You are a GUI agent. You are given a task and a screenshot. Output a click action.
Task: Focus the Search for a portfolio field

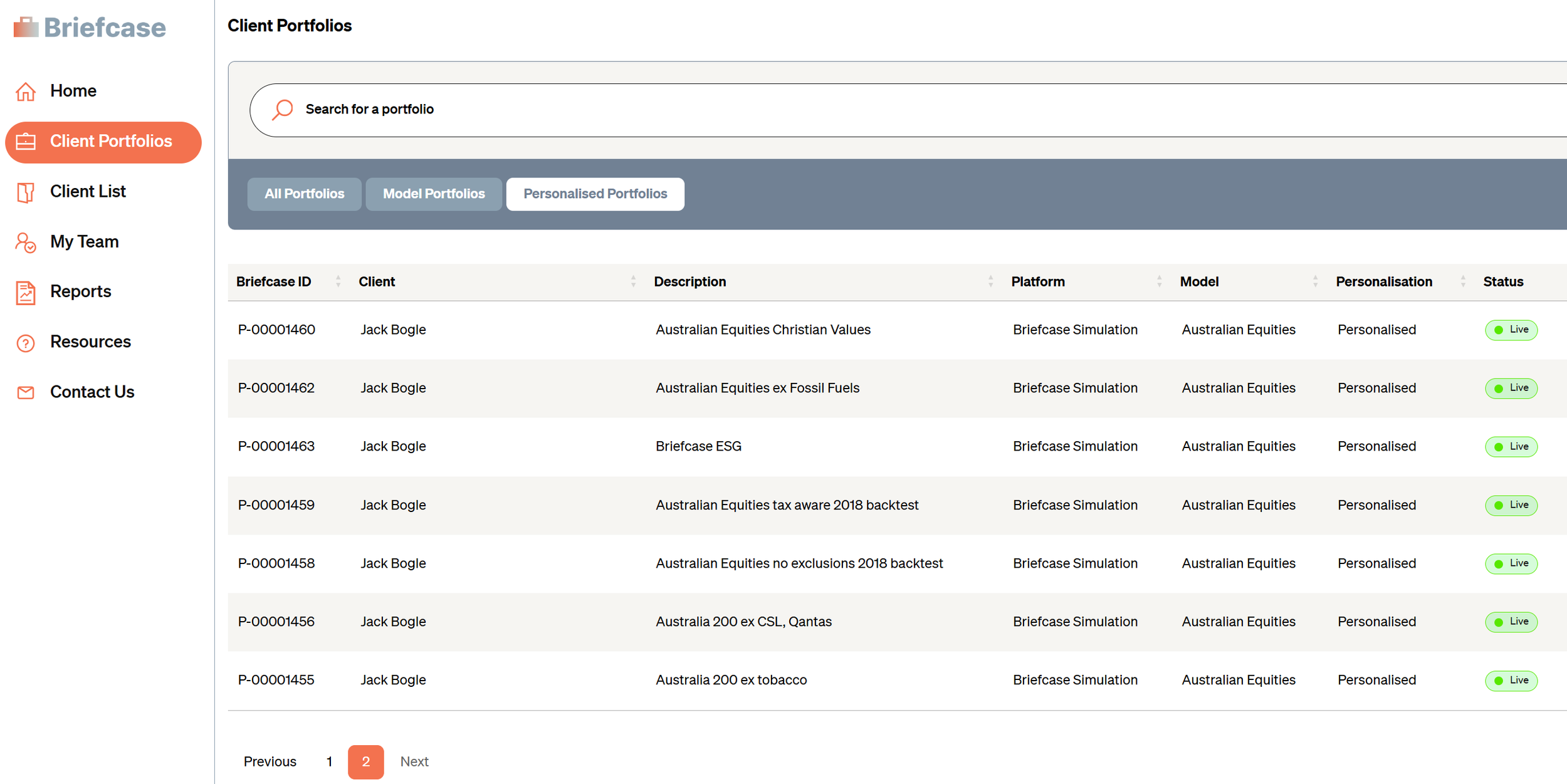click(x=909, y=110)
